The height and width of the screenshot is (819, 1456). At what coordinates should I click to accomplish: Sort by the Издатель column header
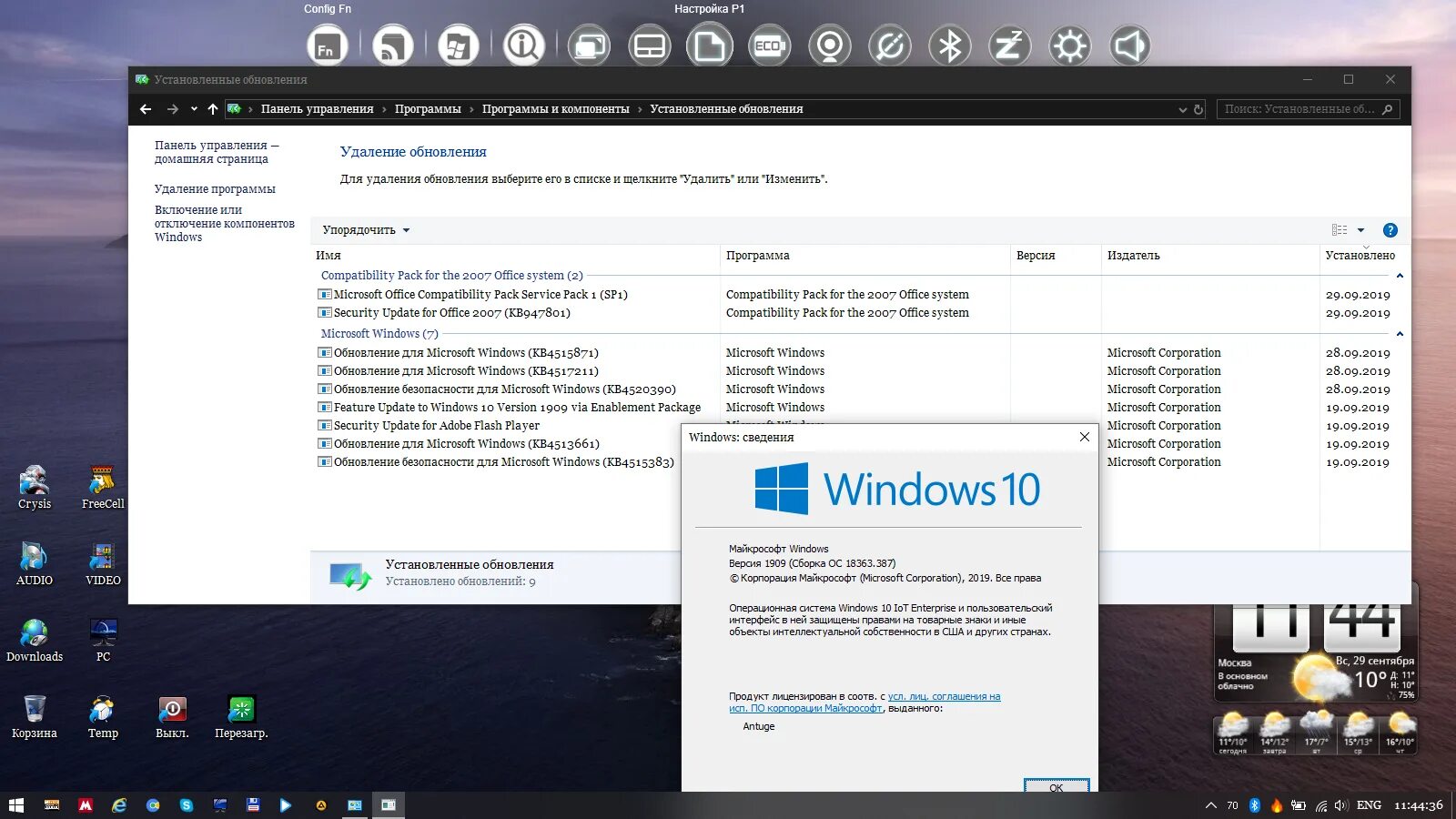pyautogui.click(x=1209, y=256)
